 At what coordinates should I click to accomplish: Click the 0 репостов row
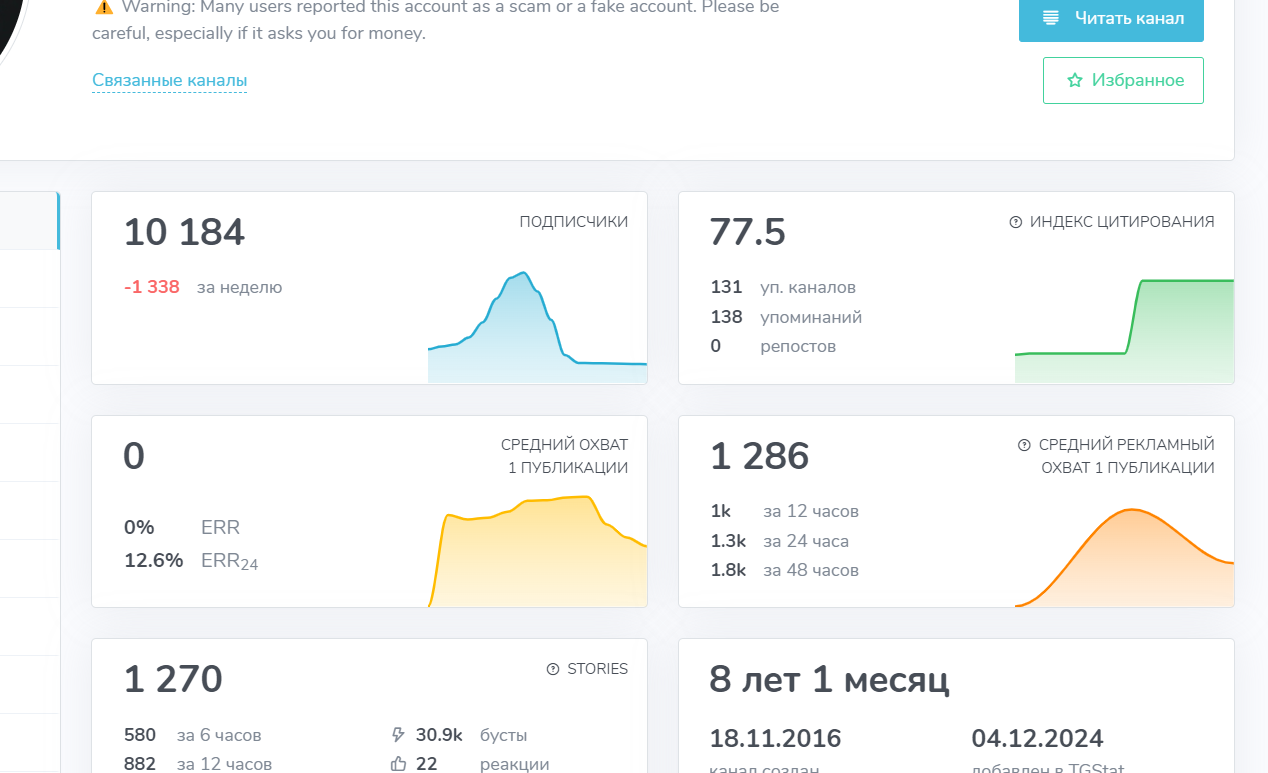(773, 346)
